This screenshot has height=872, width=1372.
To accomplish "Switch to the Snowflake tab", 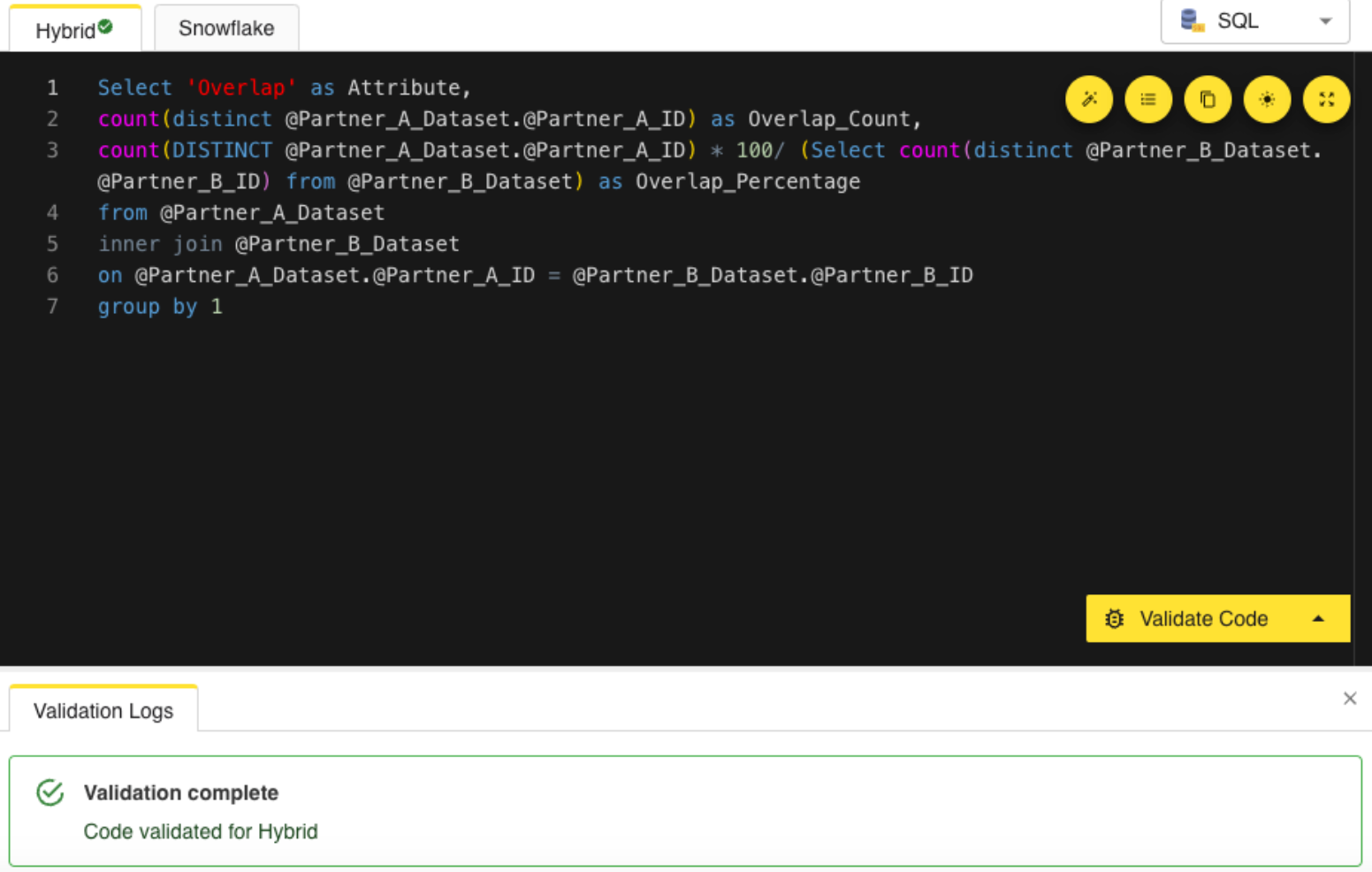I will point(226,28).
